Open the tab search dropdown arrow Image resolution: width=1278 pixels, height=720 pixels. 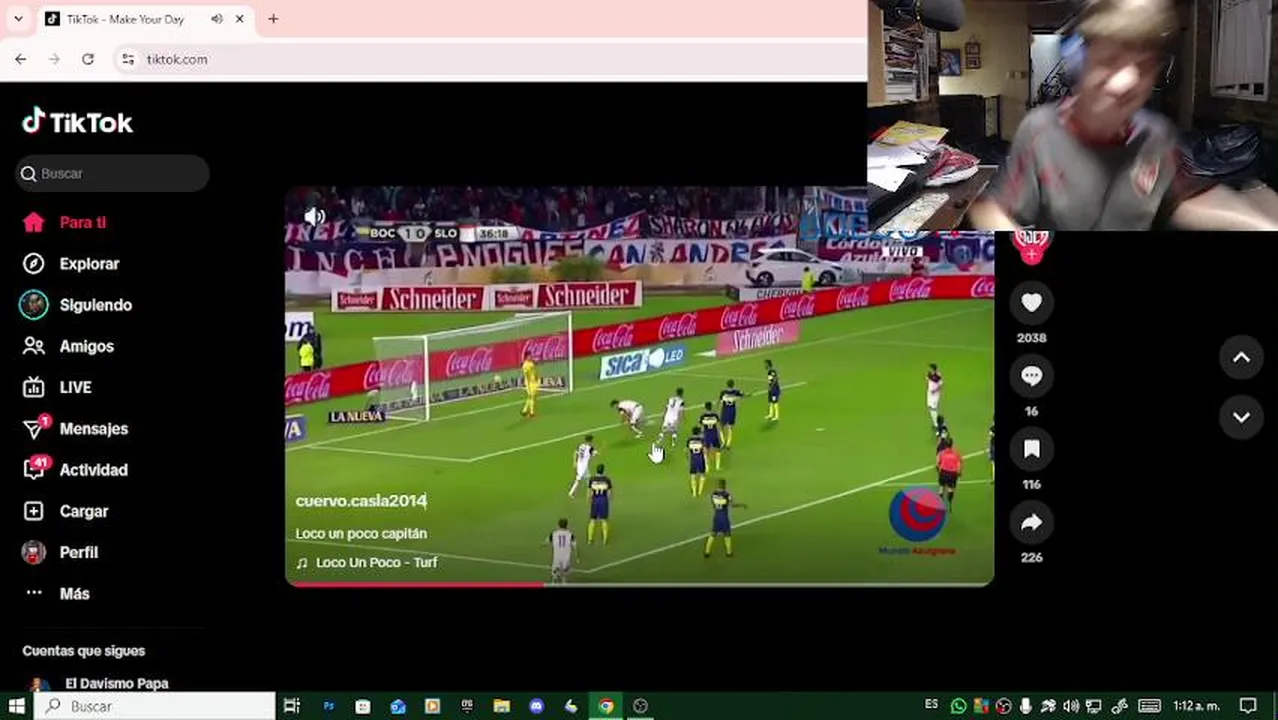(19, 18)
